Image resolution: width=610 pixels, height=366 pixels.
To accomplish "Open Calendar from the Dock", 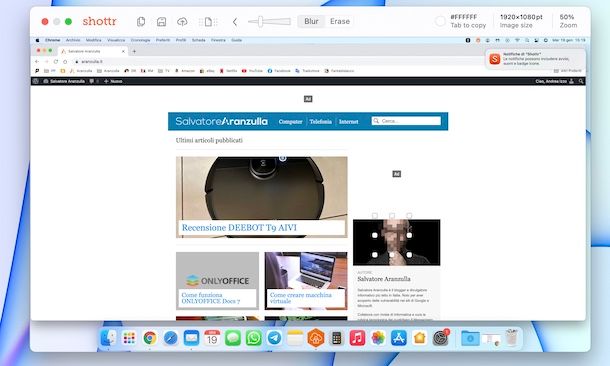I will click(x=212, y=338).
